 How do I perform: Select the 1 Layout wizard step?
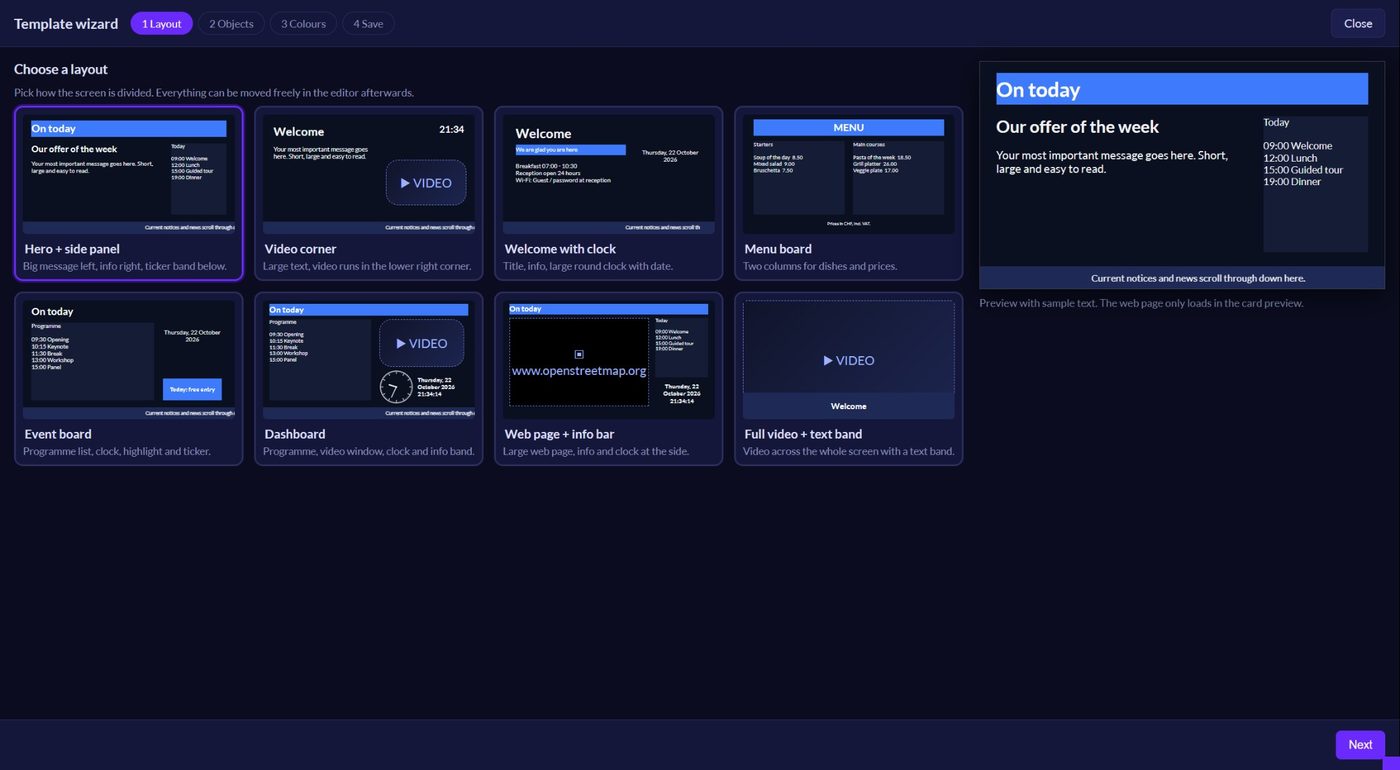pyautogui.click(x=161, y=23)
